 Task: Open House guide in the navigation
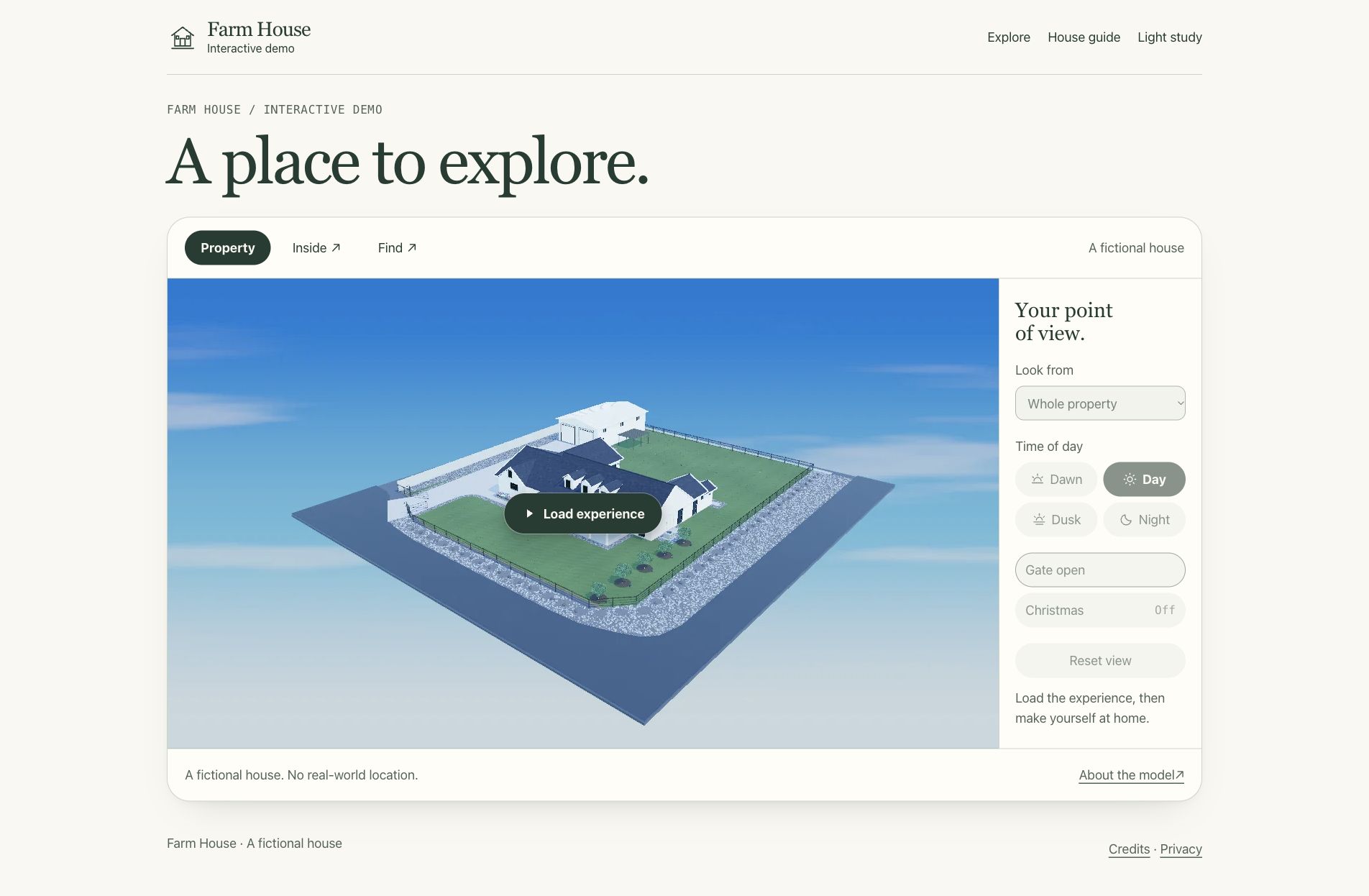click(x=1084, y=37)
